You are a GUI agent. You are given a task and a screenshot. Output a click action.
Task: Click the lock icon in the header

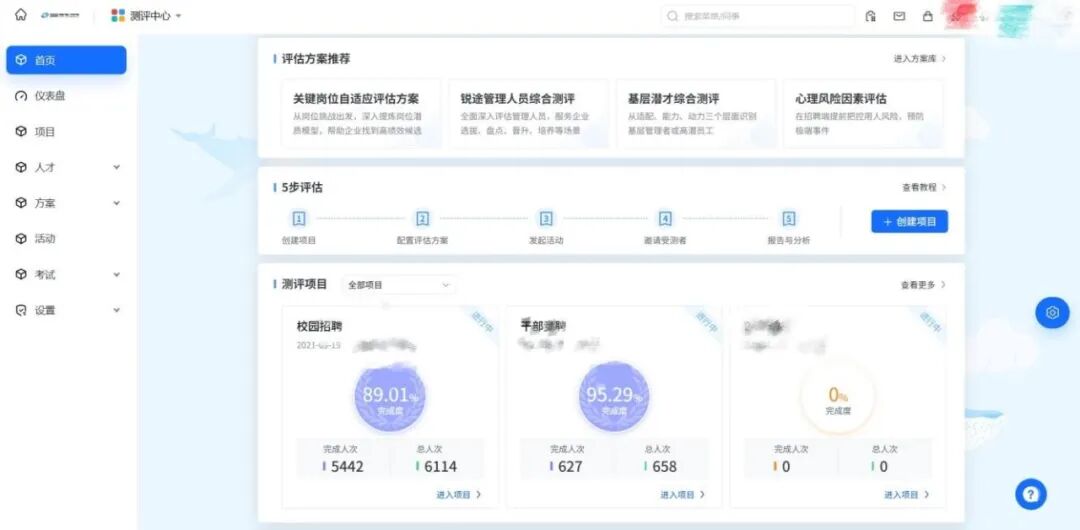927,16
